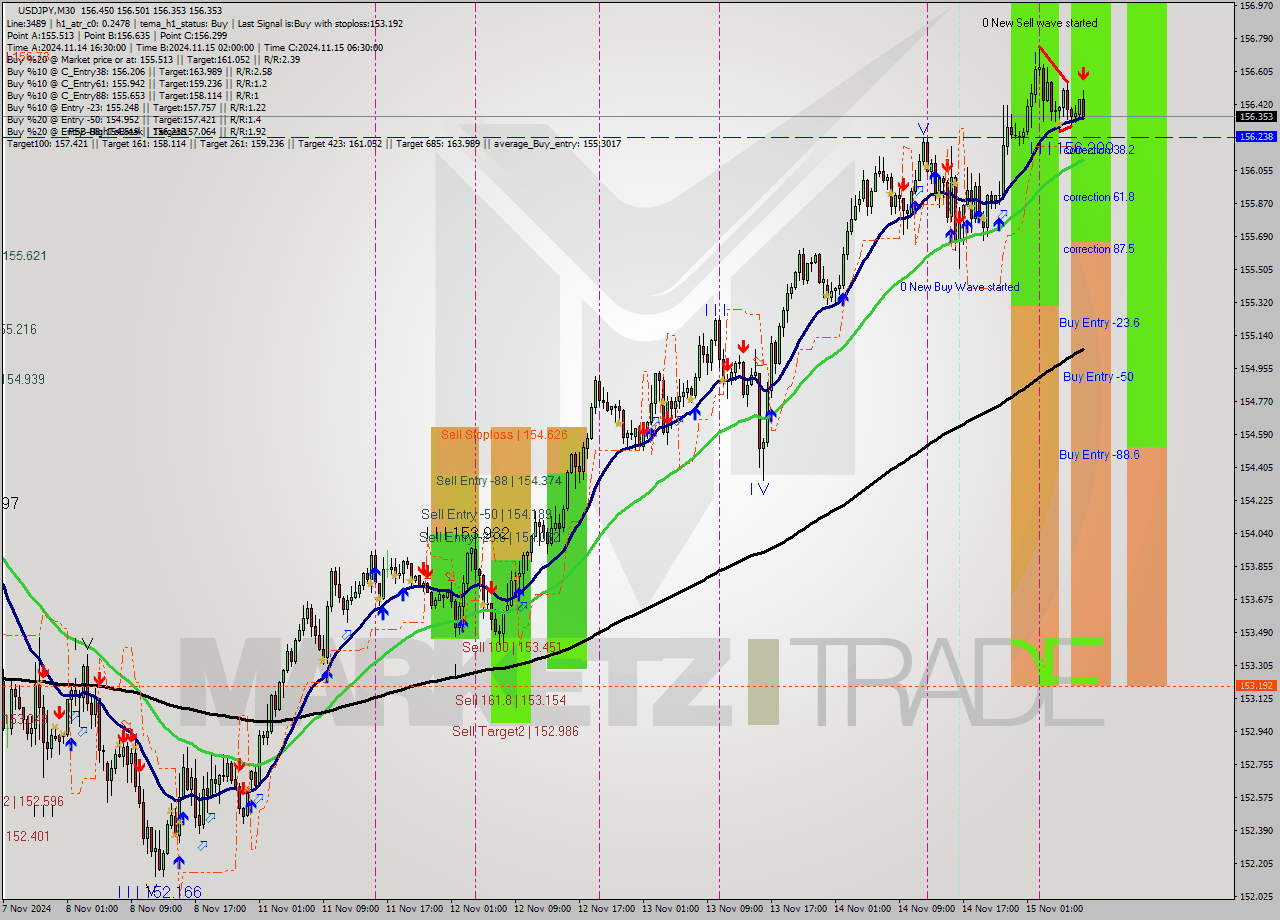
Task: Click the '15 Nov 01:00' time axis label
Action: 1054,909
